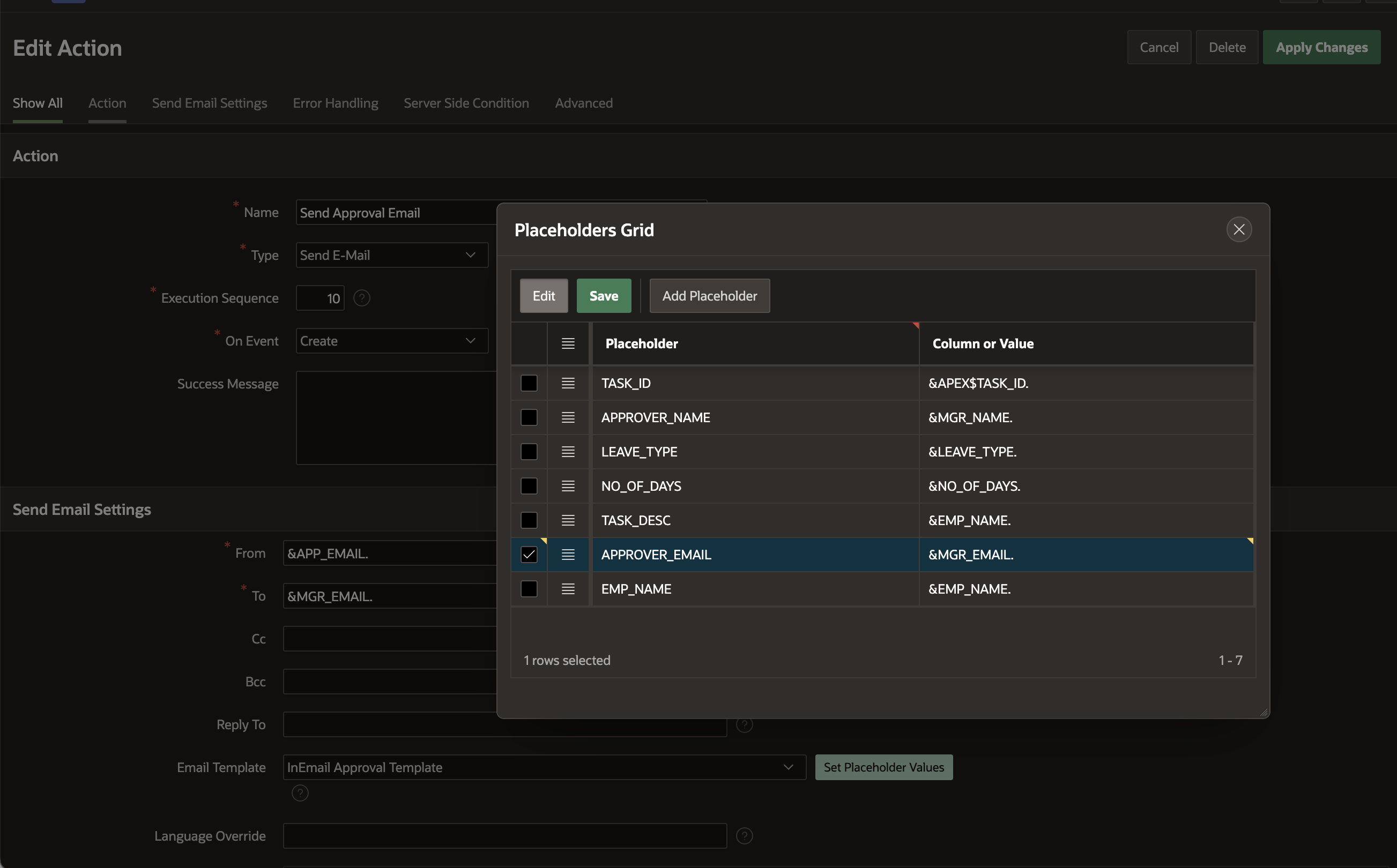The height and width of the screenshot is (868, 1397).
Task: Click the Add Placeholder button
Action: click(x=709, y=296)
